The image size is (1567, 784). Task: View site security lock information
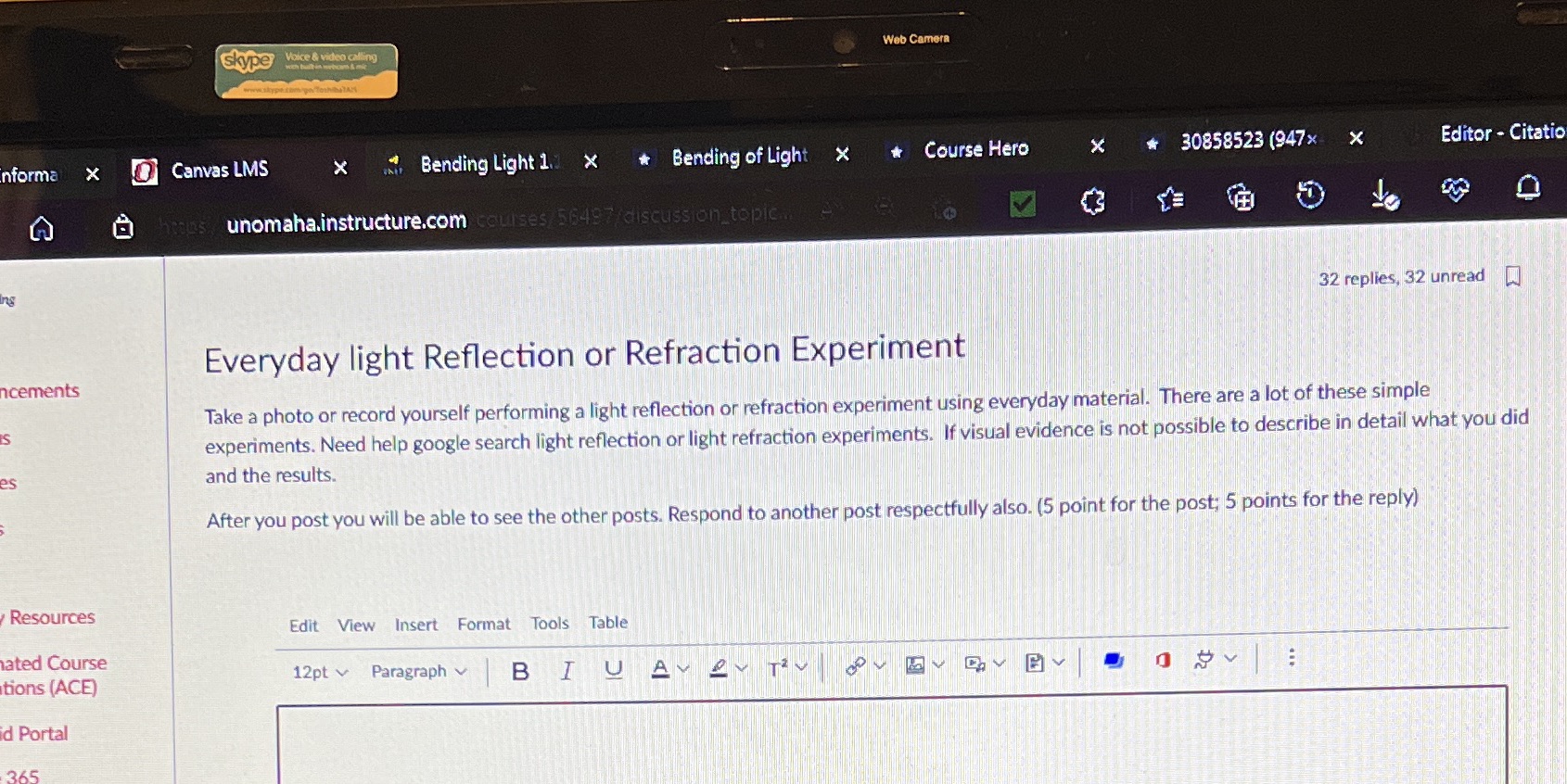(122, 226)
